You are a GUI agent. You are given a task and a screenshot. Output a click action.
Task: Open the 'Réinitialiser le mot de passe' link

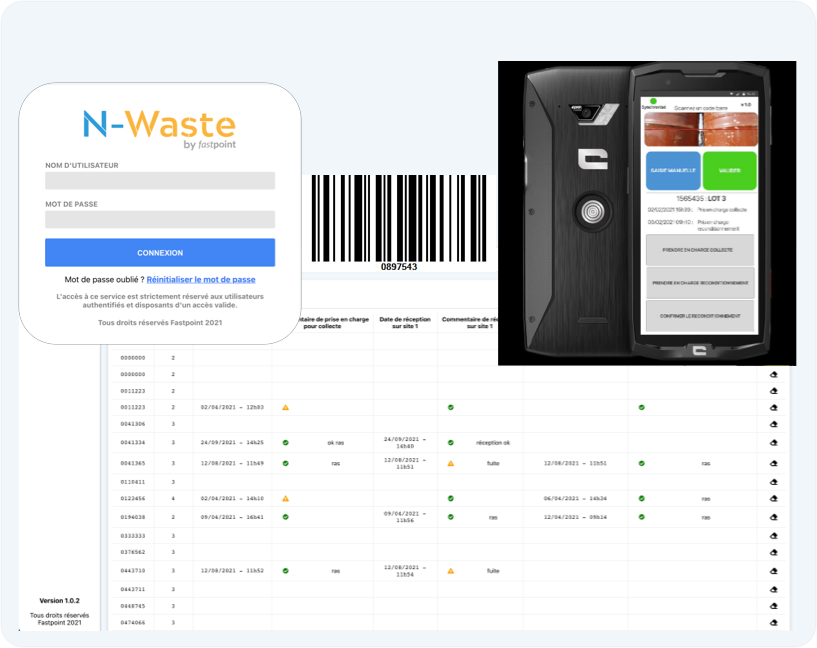201,280
